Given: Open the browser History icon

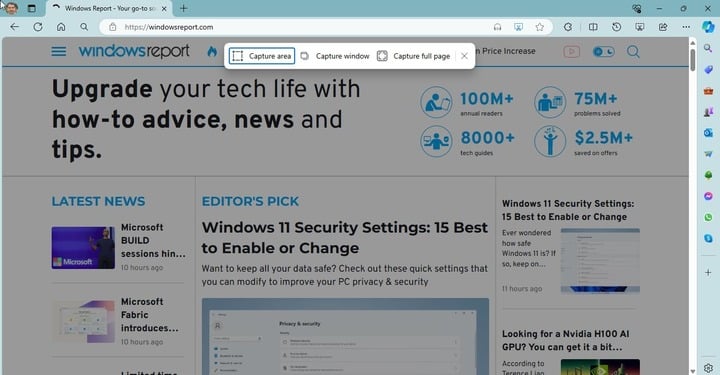Looking at the screenshot, I should coord(616,27).
